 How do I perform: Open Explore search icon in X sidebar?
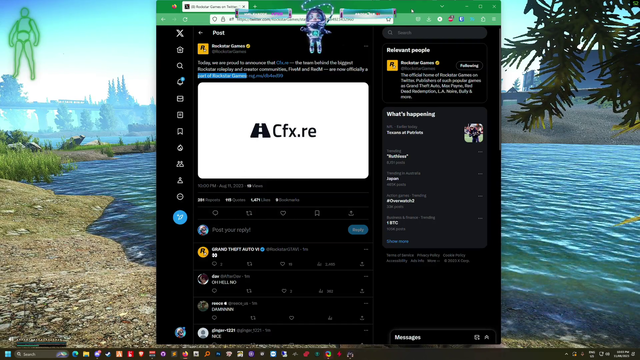(x=180, y=66)
